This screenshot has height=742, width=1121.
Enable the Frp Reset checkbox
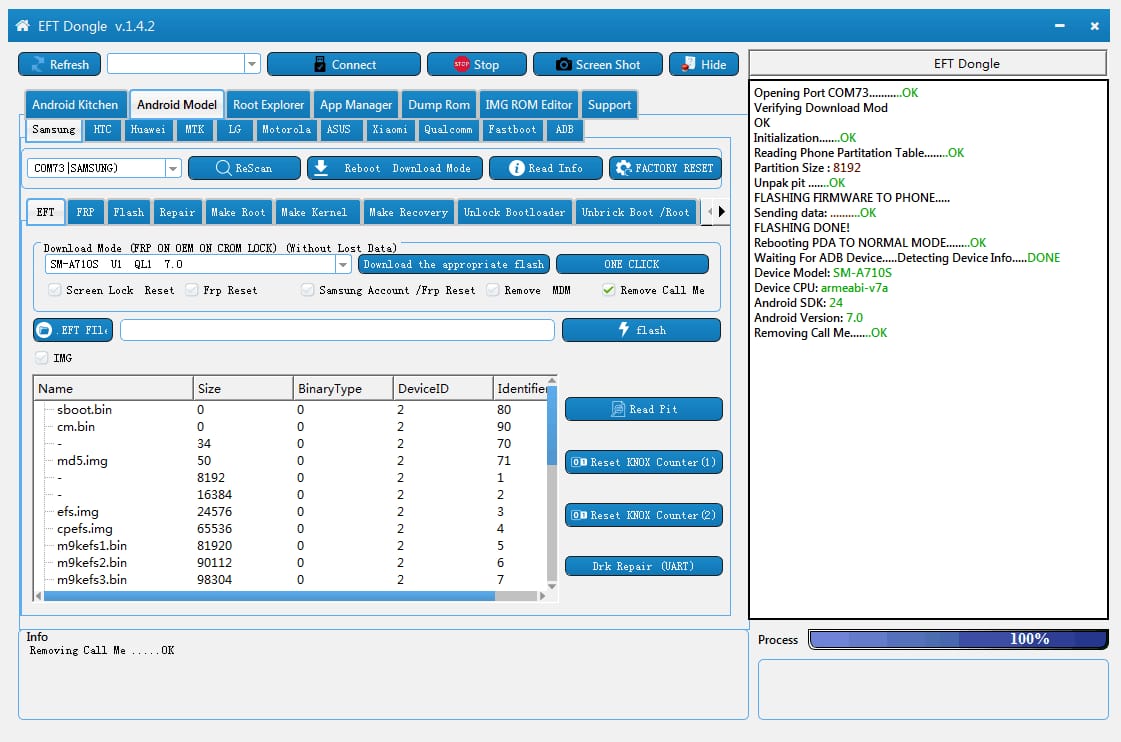point(192,290)
